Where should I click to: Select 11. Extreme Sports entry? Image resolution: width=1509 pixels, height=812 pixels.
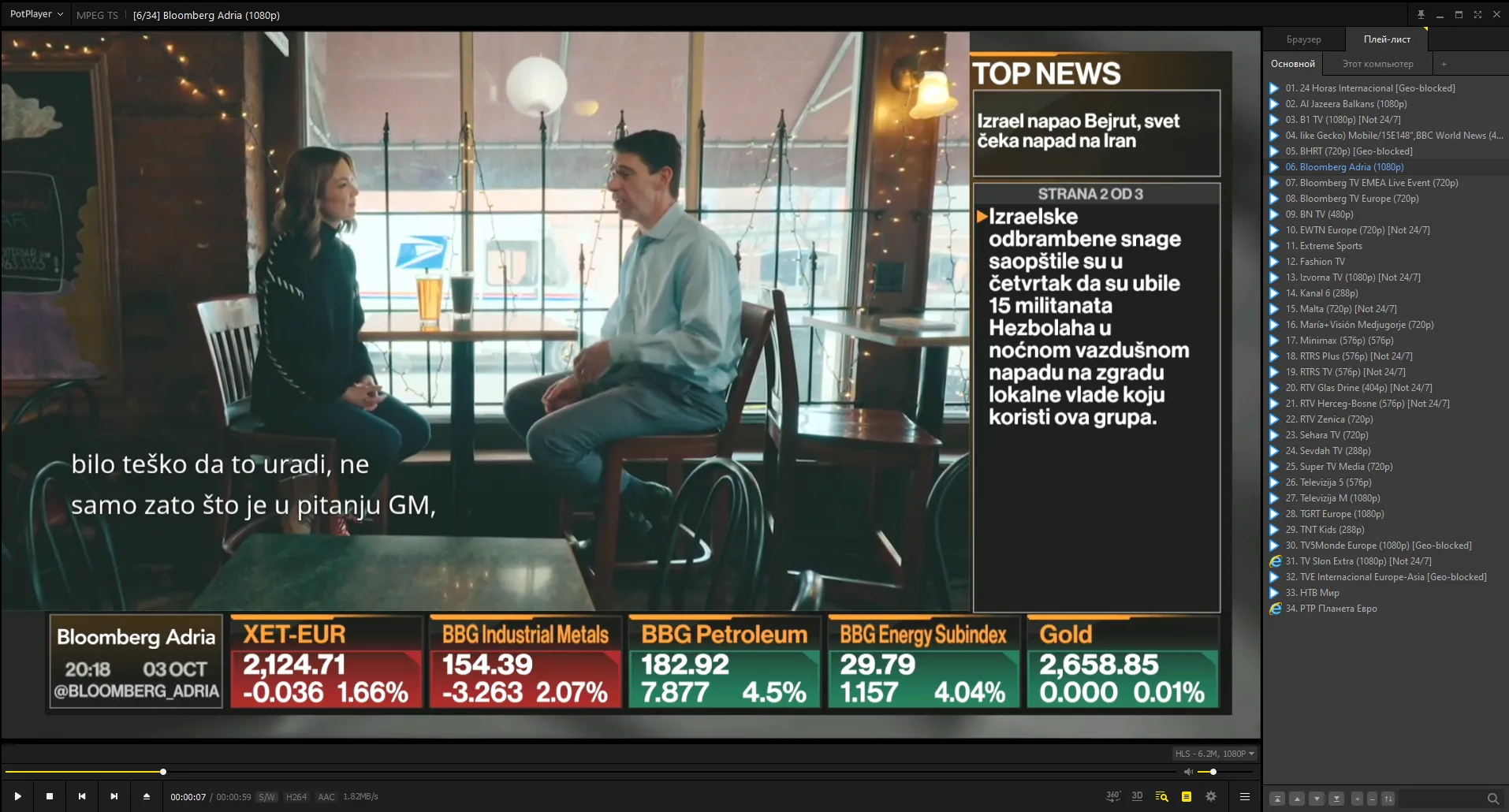[x=1388, y=246]
